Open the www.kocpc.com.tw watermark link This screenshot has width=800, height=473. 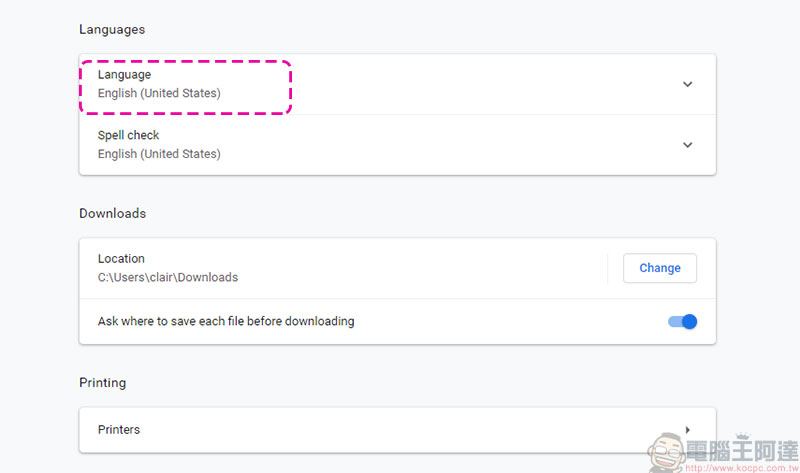click(742, 468)
